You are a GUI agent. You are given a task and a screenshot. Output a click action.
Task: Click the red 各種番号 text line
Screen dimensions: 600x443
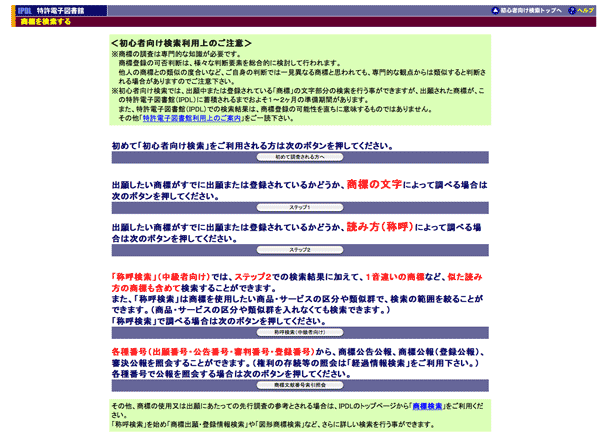point(213,352)
